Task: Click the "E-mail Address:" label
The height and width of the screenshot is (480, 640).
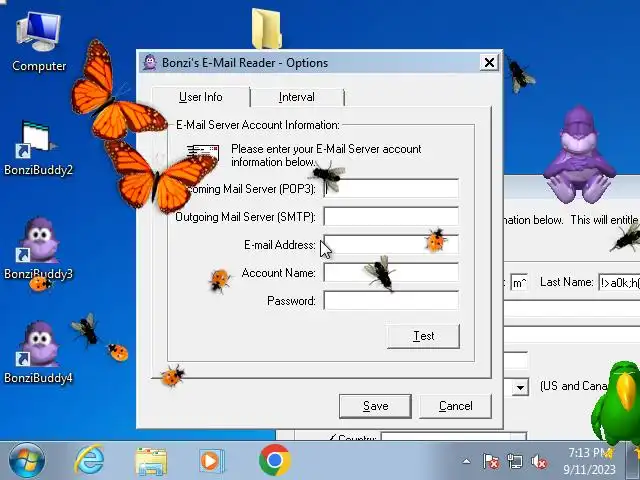Action: click(280, 245)
